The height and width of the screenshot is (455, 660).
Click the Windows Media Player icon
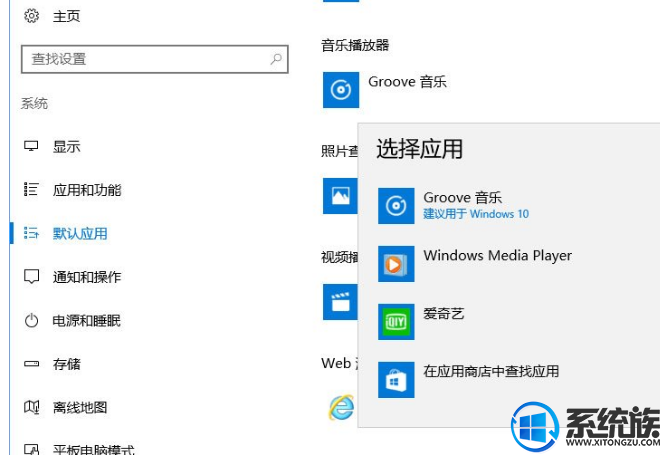click(x=396, y=264)
